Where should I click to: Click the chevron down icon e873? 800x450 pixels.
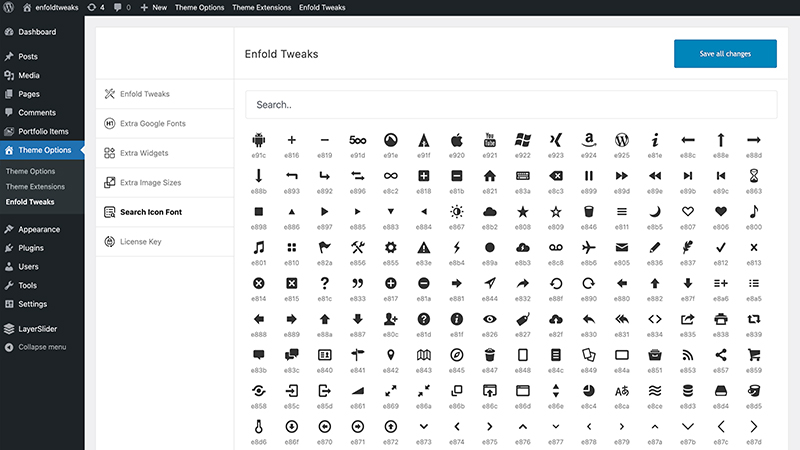pos(424,427)
